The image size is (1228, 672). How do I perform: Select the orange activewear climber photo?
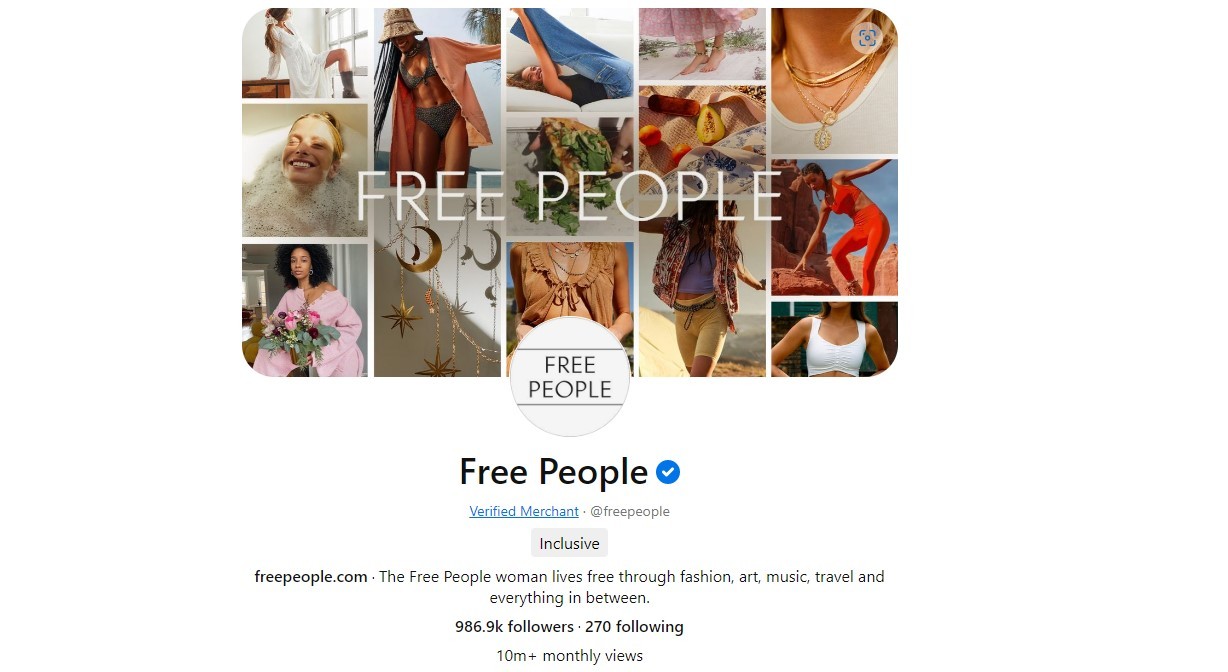point(834,228)
